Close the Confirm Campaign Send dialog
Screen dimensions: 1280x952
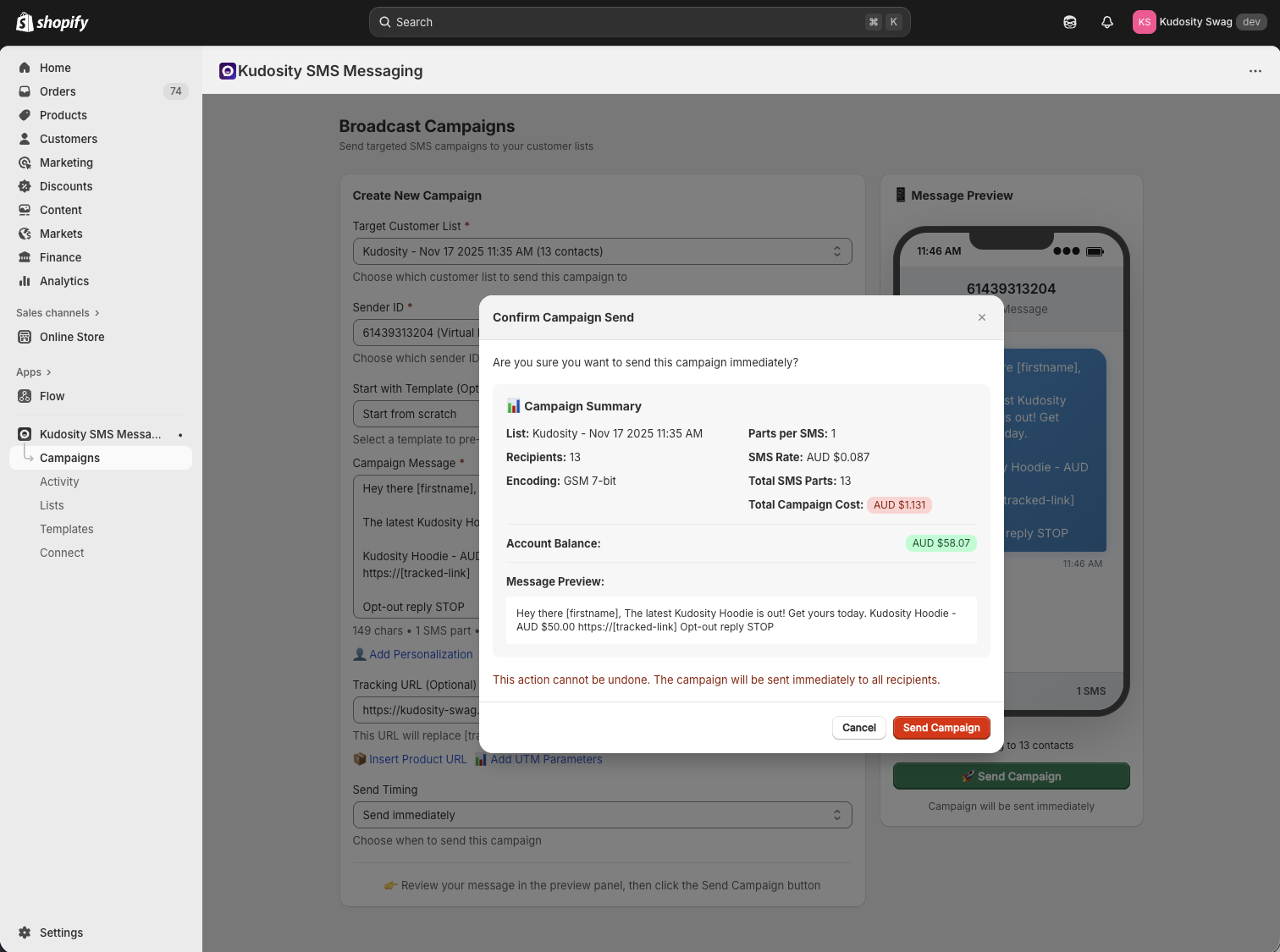click(x=982, y=317)
